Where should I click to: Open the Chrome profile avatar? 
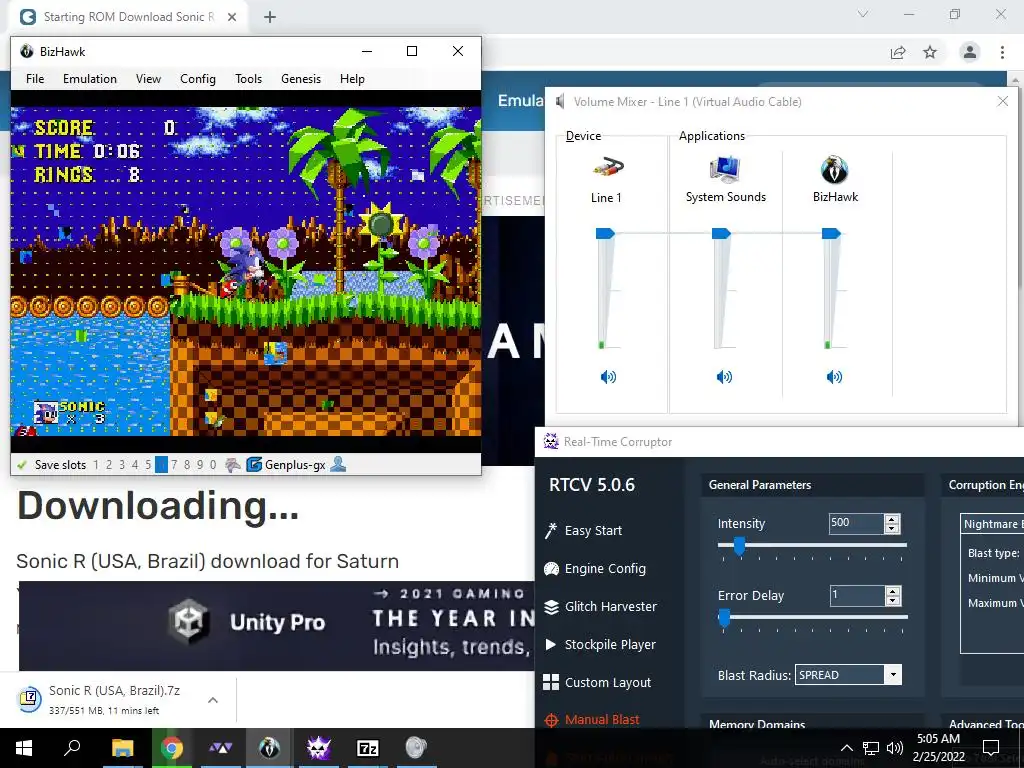pos(970,52)
